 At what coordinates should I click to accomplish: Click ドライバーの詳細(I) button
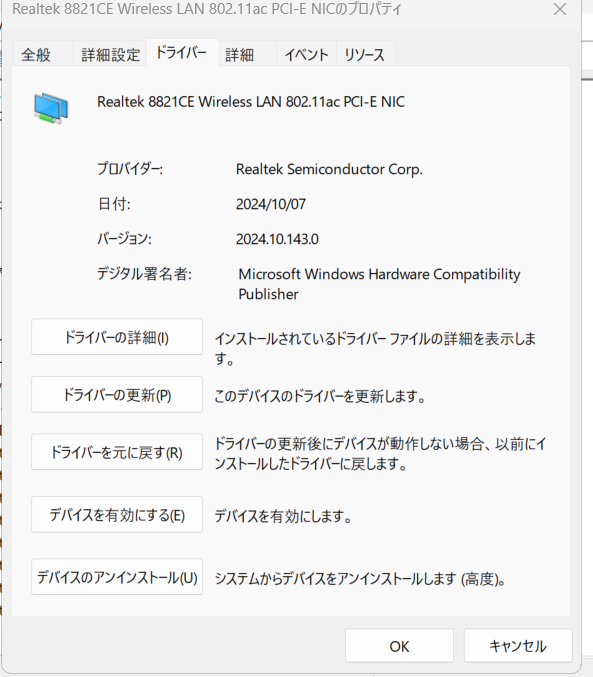(x=117, y=337)
